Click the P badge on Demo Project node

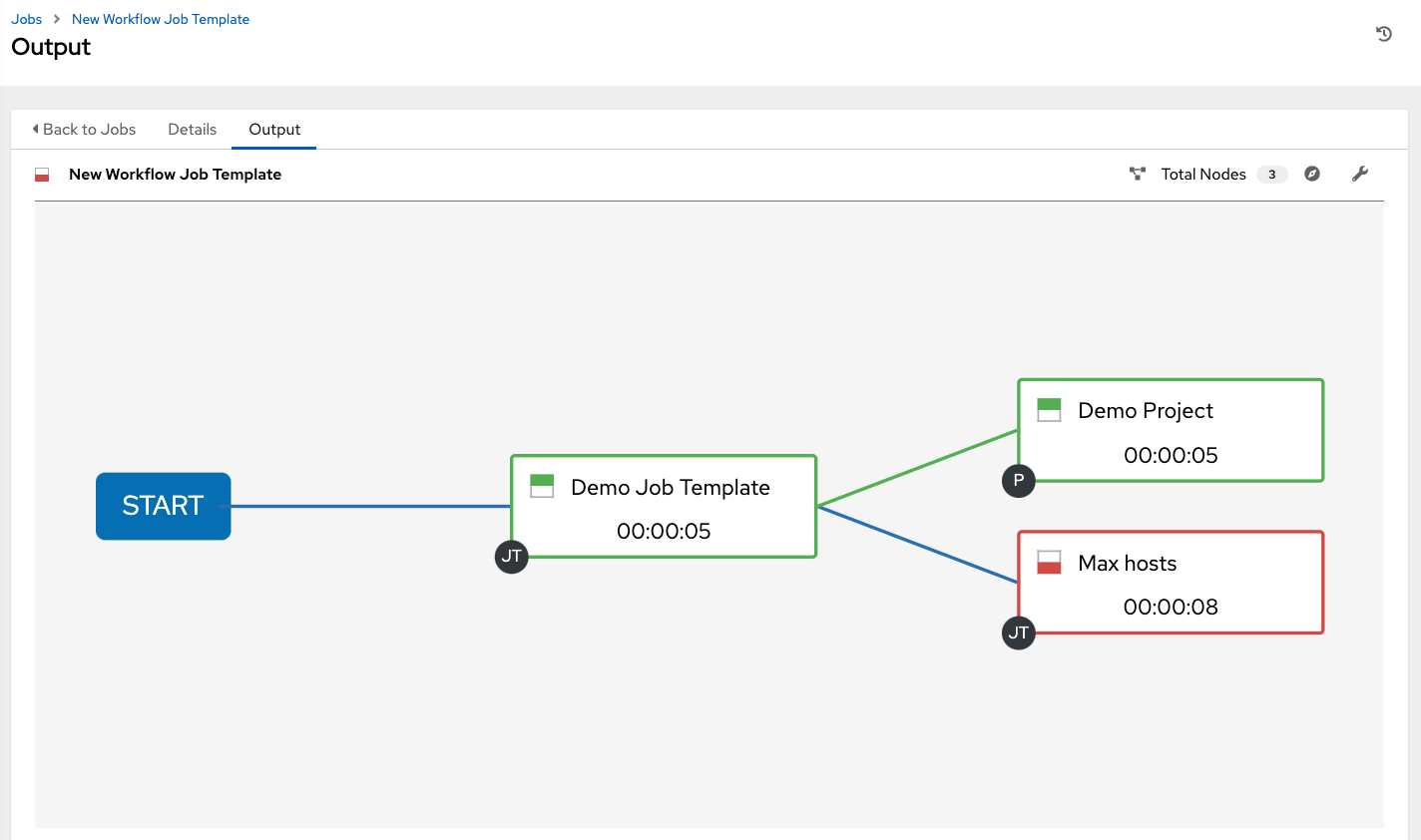pos(1018,481)
